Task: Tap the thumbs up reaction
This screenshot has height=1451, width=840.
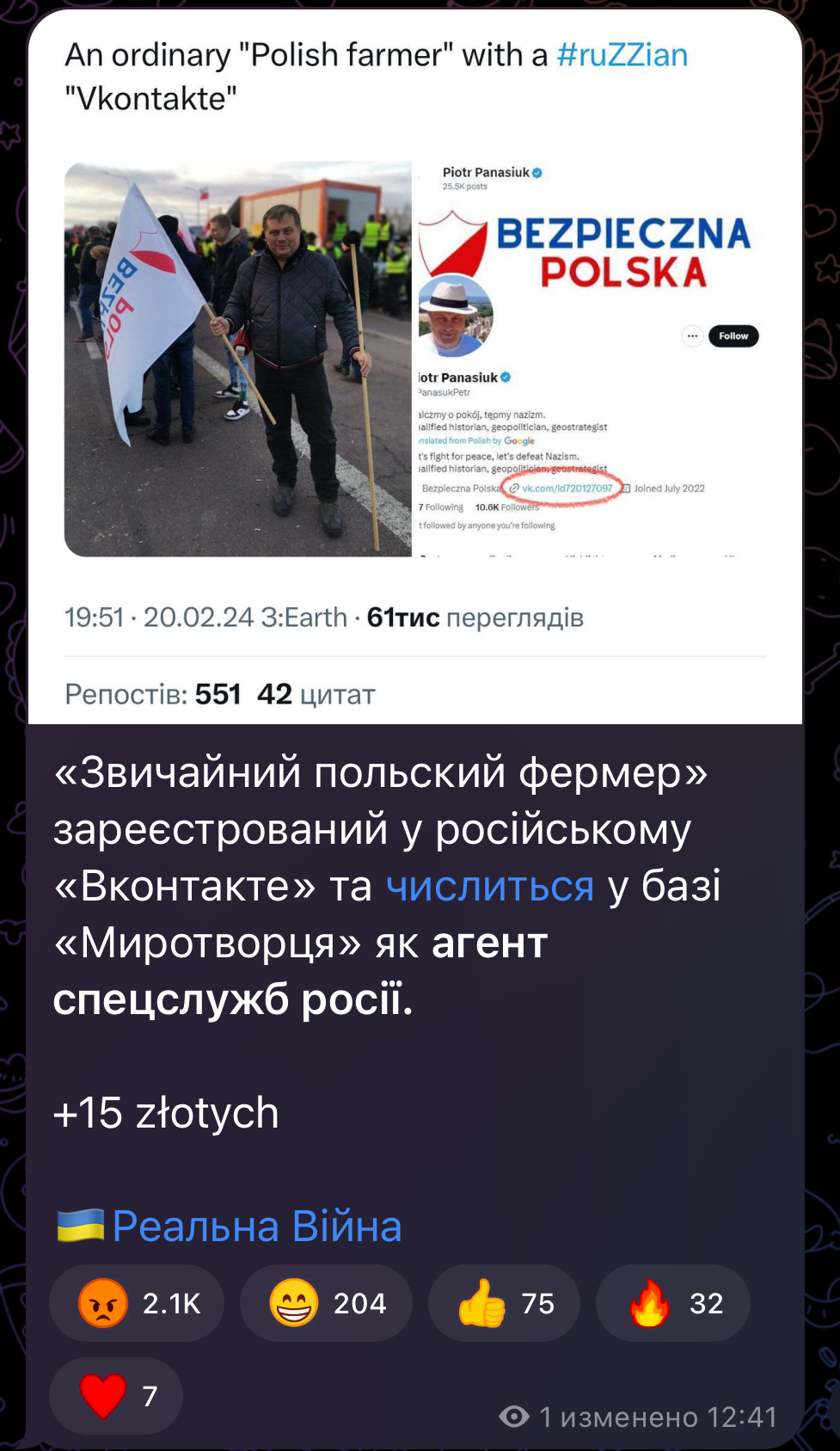Action: [x=504, y=1303]
